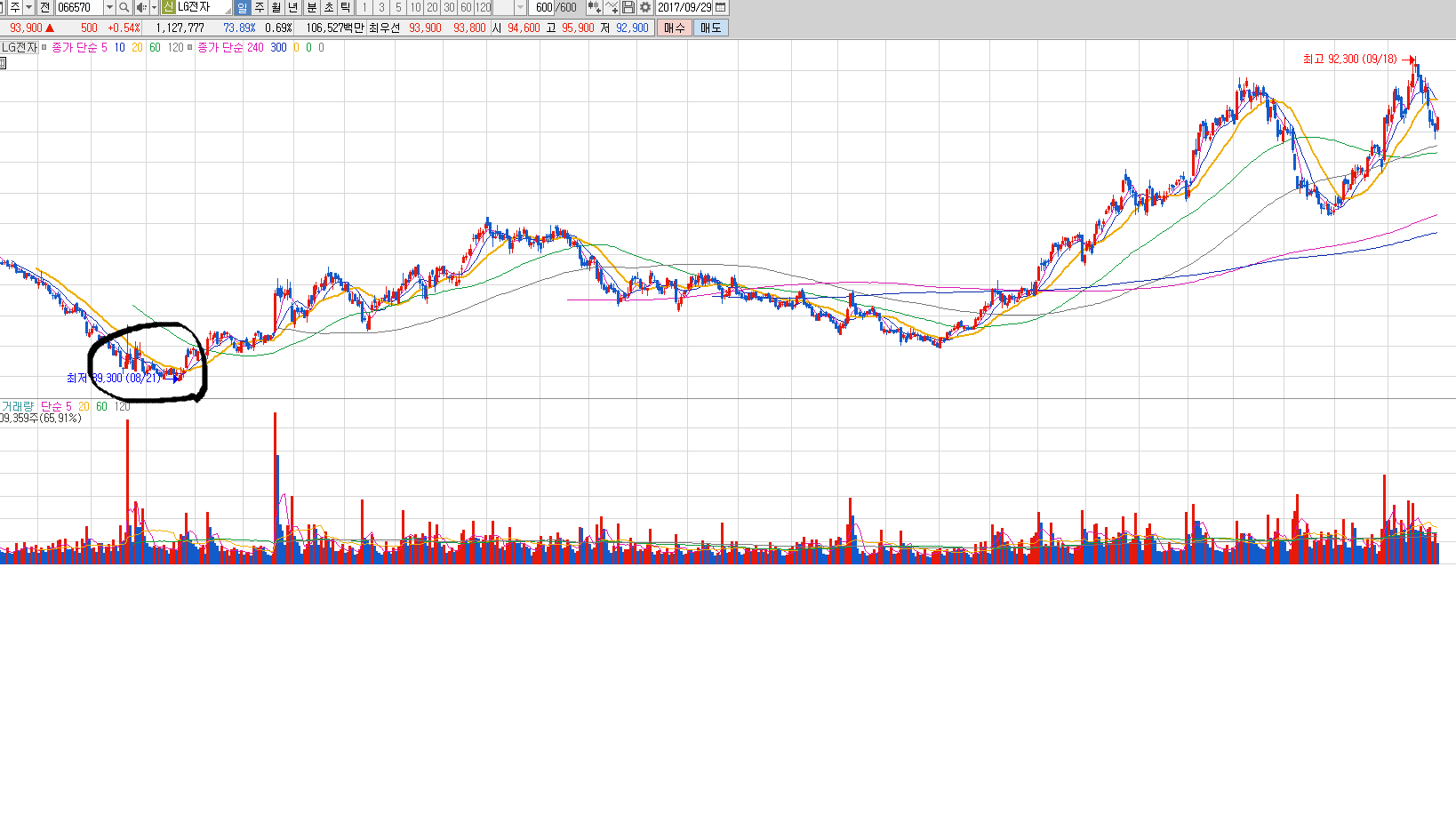Click the small grid icon below LG전자
The image size is (1456, 823).
[3, 63]
